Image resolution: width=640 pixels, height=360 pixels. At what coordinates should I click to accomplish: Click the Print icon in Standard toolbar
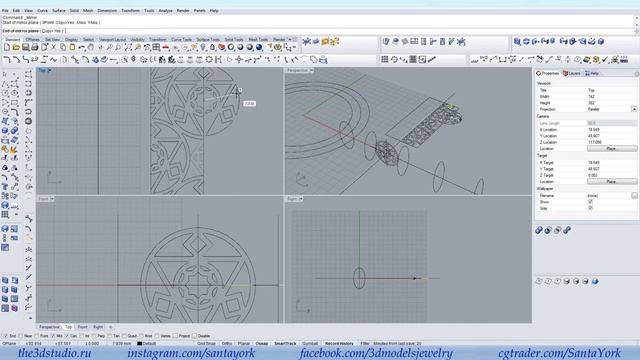click(35, 47)
